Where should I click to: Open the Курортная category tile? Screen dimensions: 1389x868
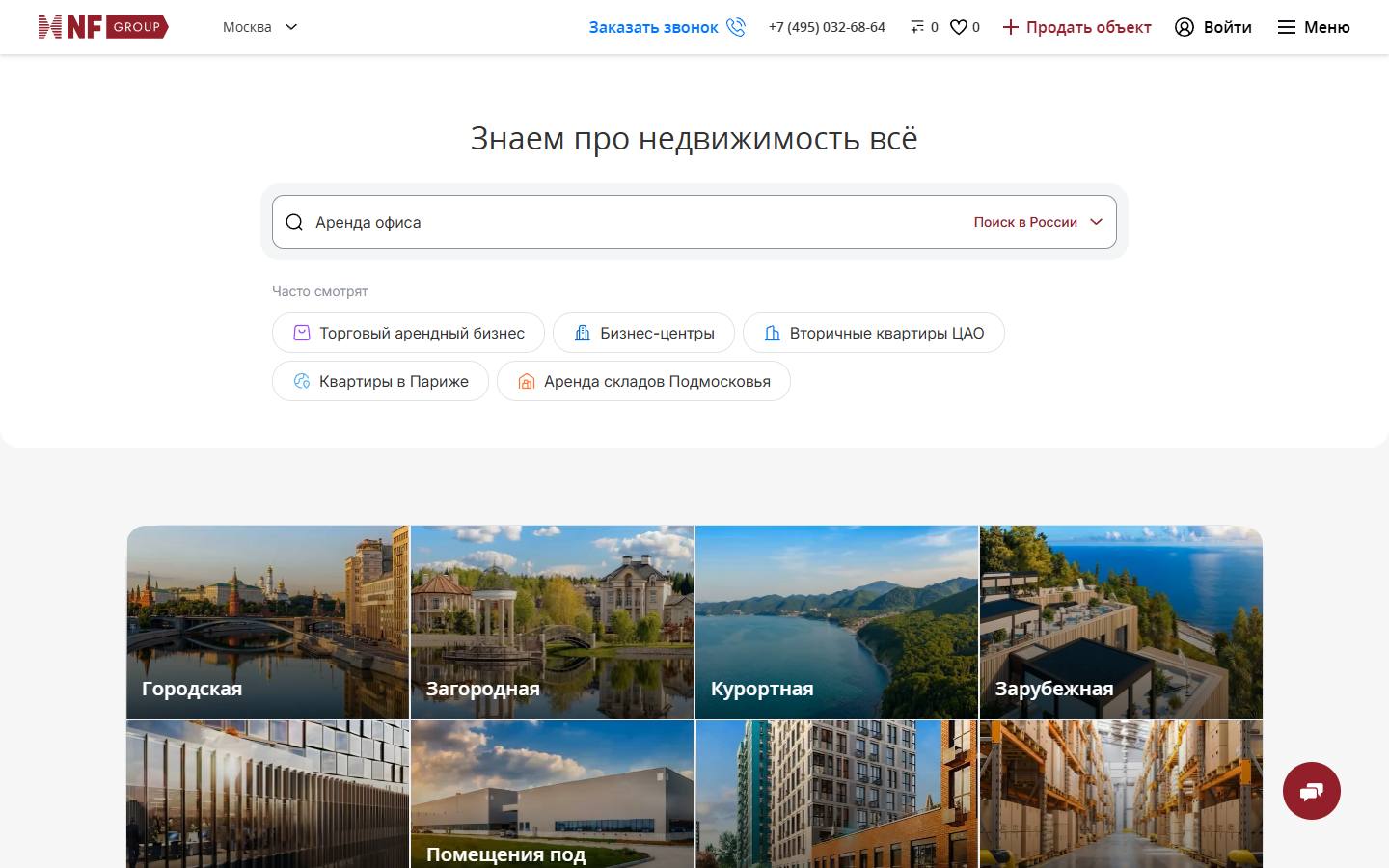pos(836,622)
